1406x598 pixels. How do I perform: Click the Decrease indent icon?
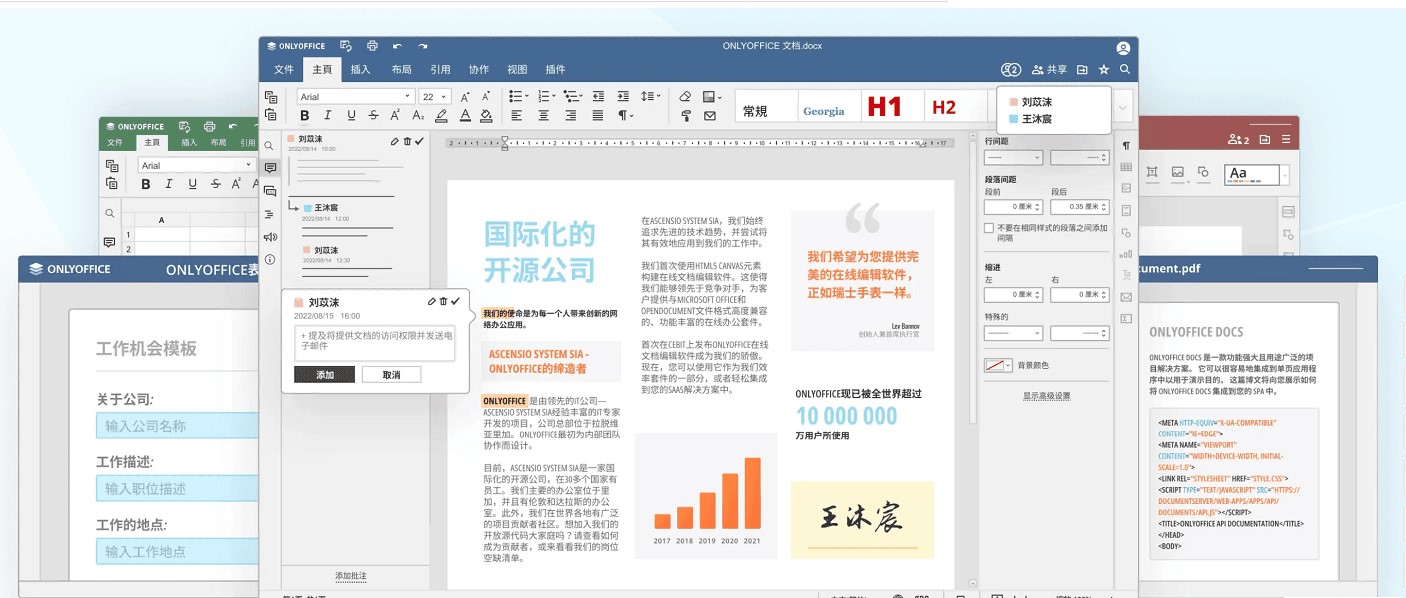click(x=598, y=96)
